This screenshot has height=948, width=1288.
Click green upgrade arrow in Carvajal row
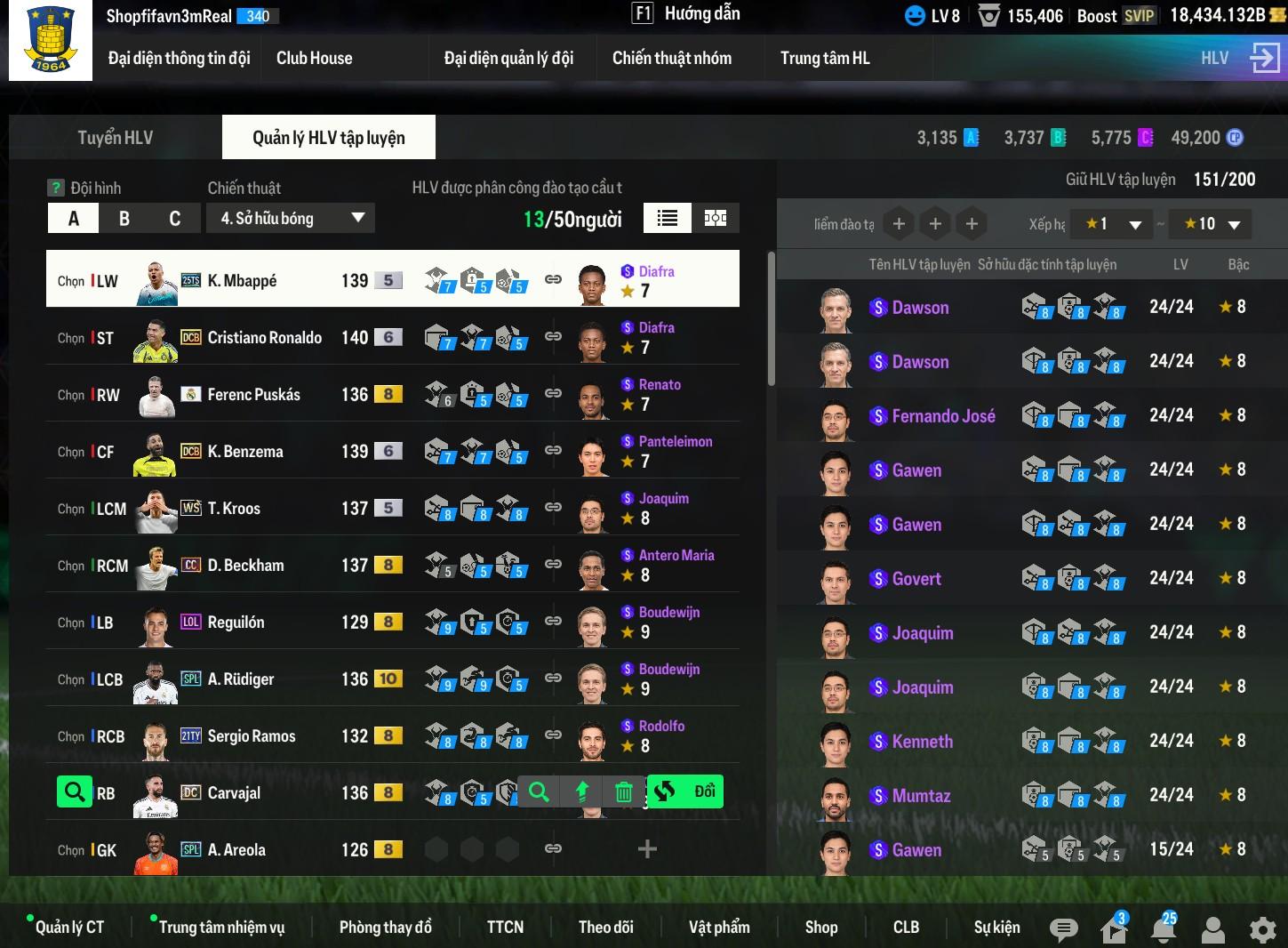tap(582, 791)
